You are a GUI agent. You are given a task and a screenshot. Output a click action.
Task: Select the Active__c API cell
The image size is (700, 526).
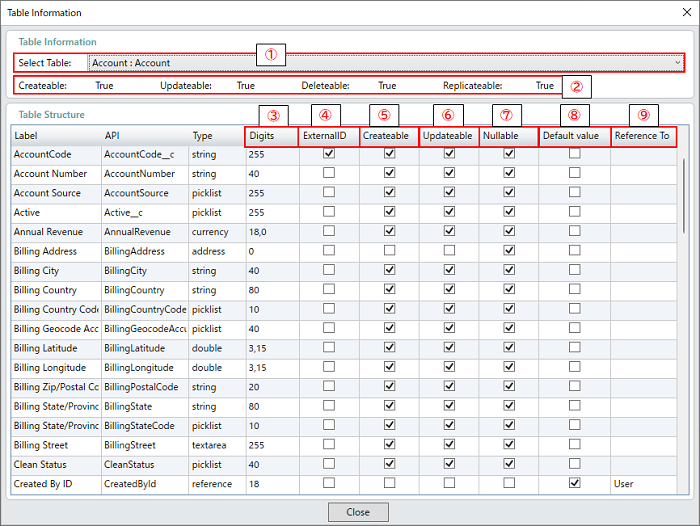point(145,213)
